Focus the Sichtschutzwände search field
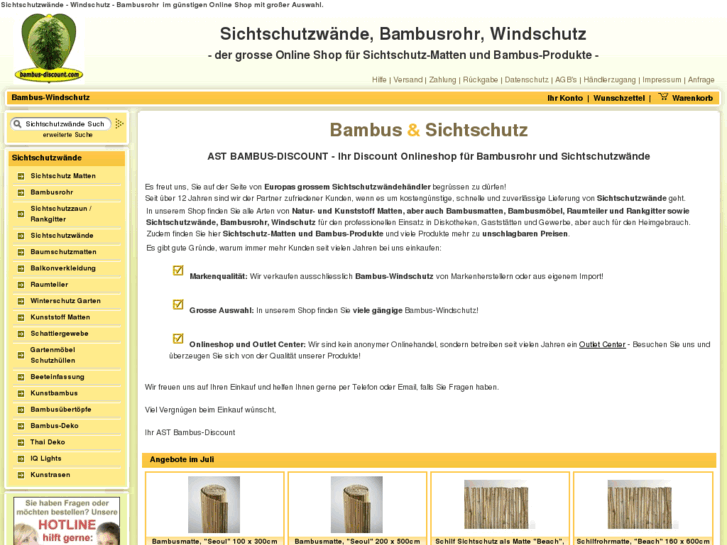The width and height of the screenshot is (727, 545). (65, 124)
